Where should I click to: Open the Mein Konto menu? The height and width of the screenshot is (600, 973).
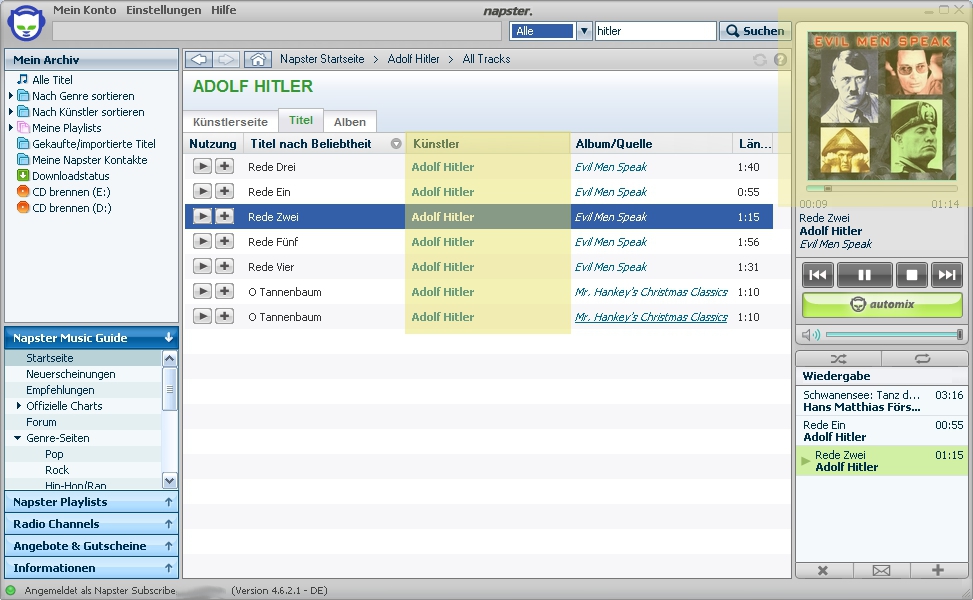pyautogui.click(x=84, y=10)
